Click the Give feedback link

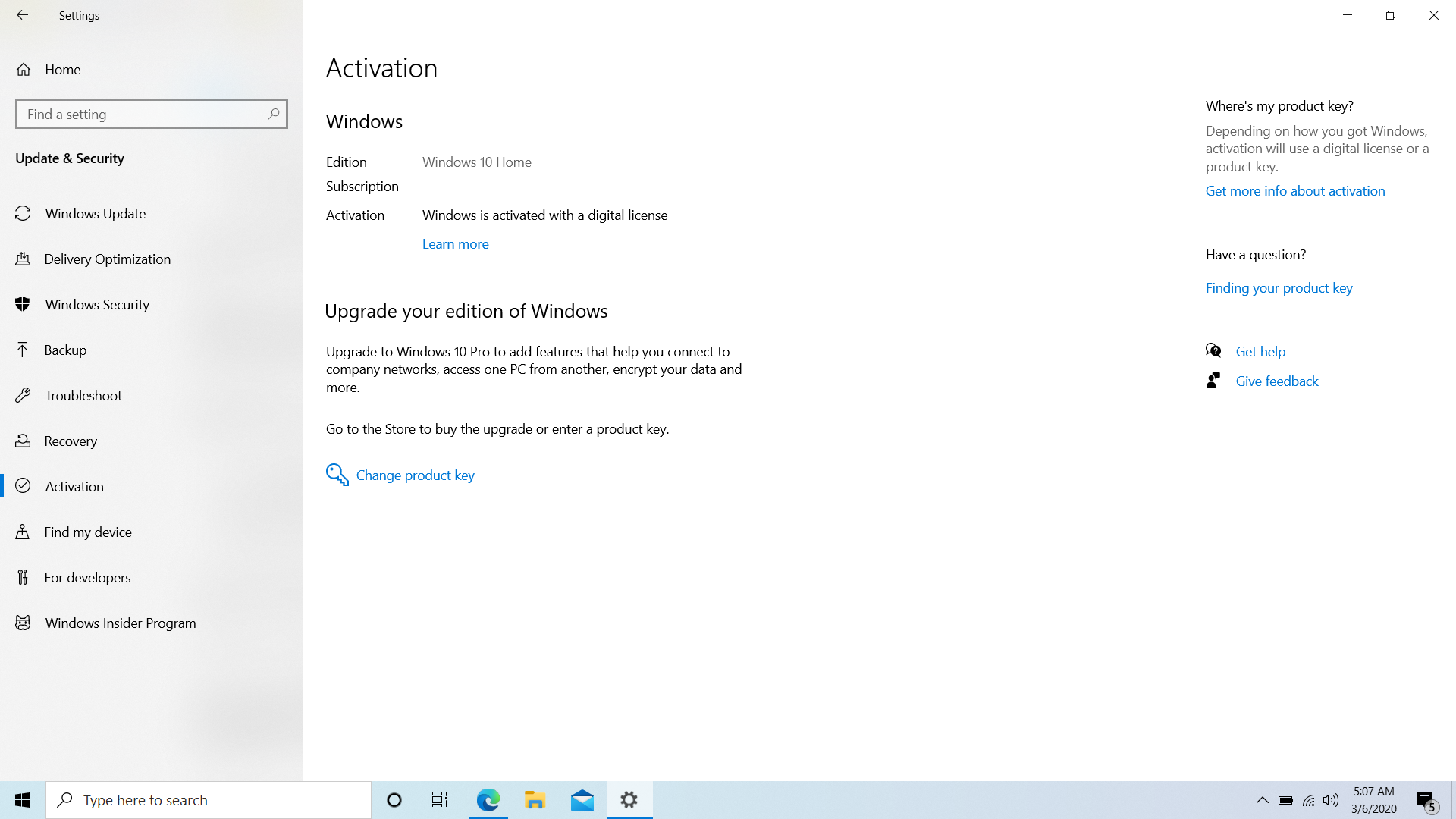pos(1277,381)
